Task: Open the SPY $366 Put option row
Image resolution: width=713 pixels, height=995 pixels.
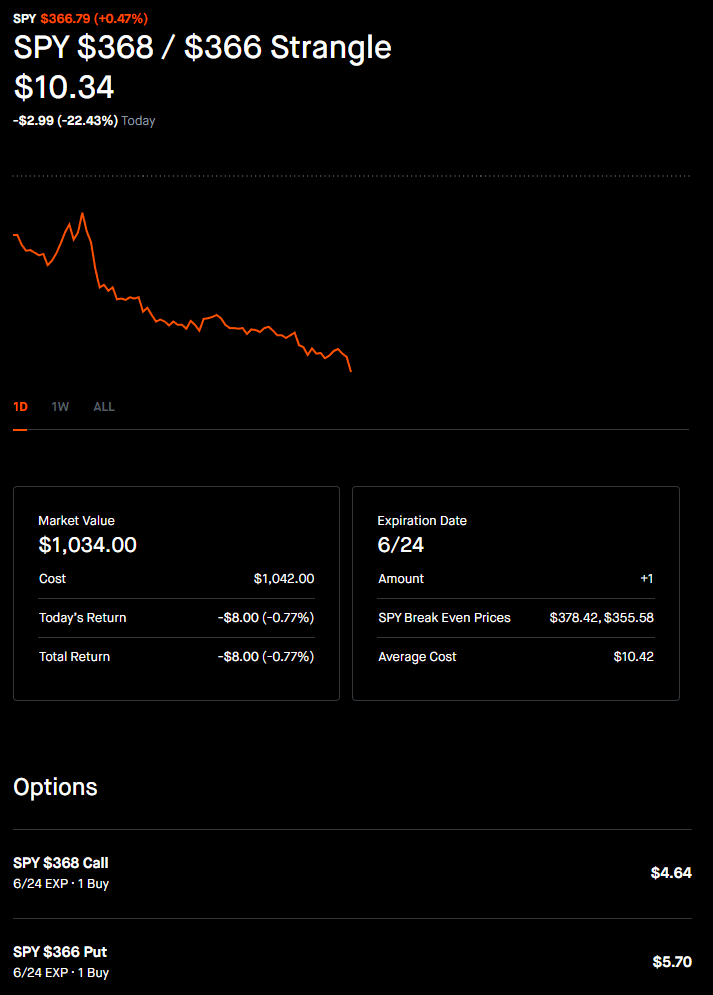Action: pos(352,962)
